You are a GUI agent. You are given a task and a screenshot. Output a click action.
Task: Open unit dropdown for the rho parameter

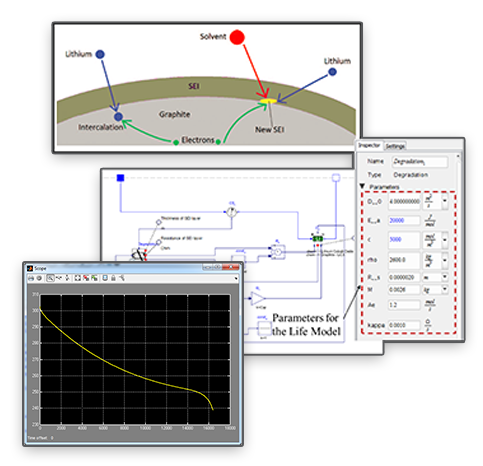pyautogui.click(x=445, y=260)
